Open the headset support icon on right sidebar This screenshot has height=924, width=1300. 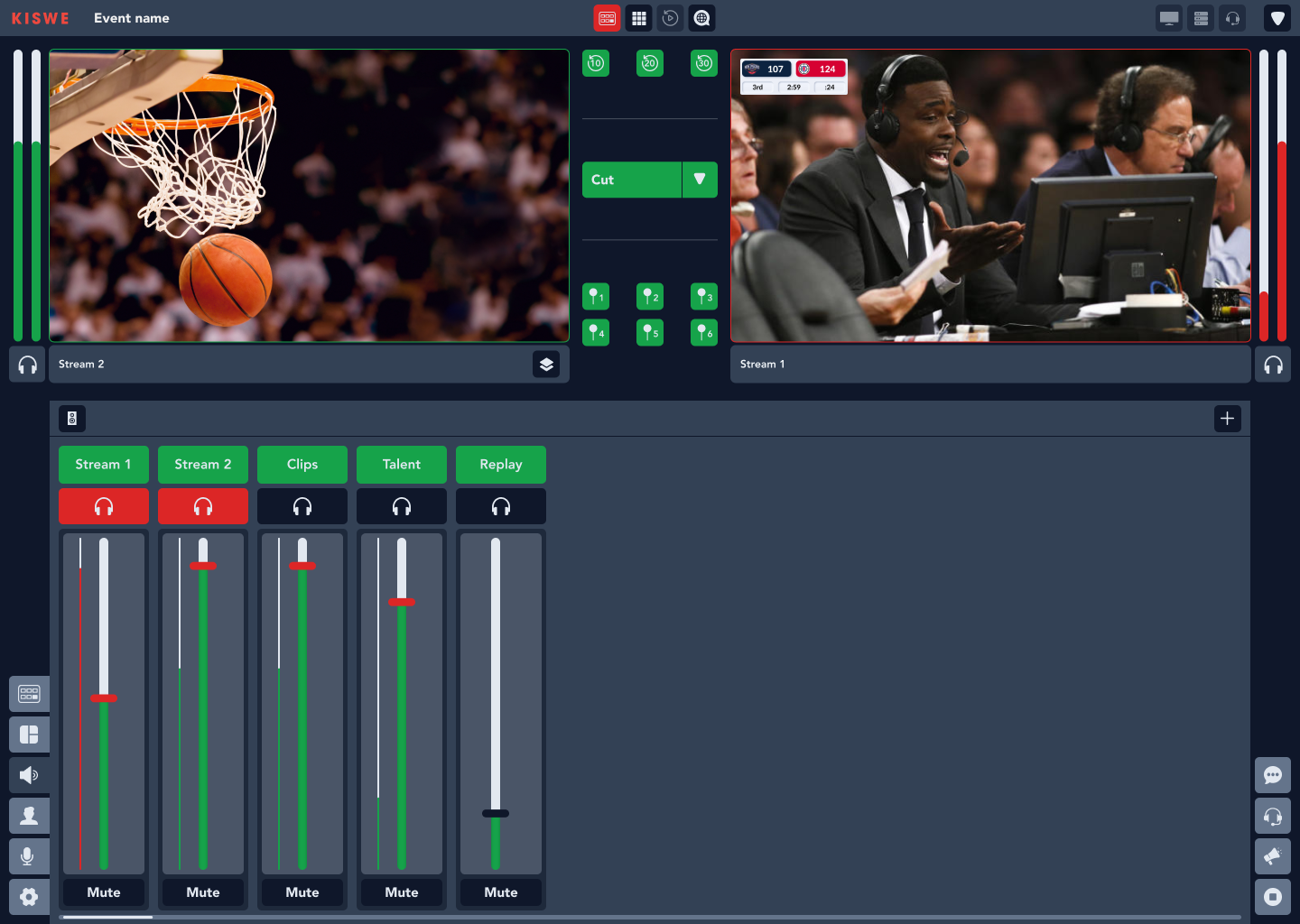coord(1273,816)
